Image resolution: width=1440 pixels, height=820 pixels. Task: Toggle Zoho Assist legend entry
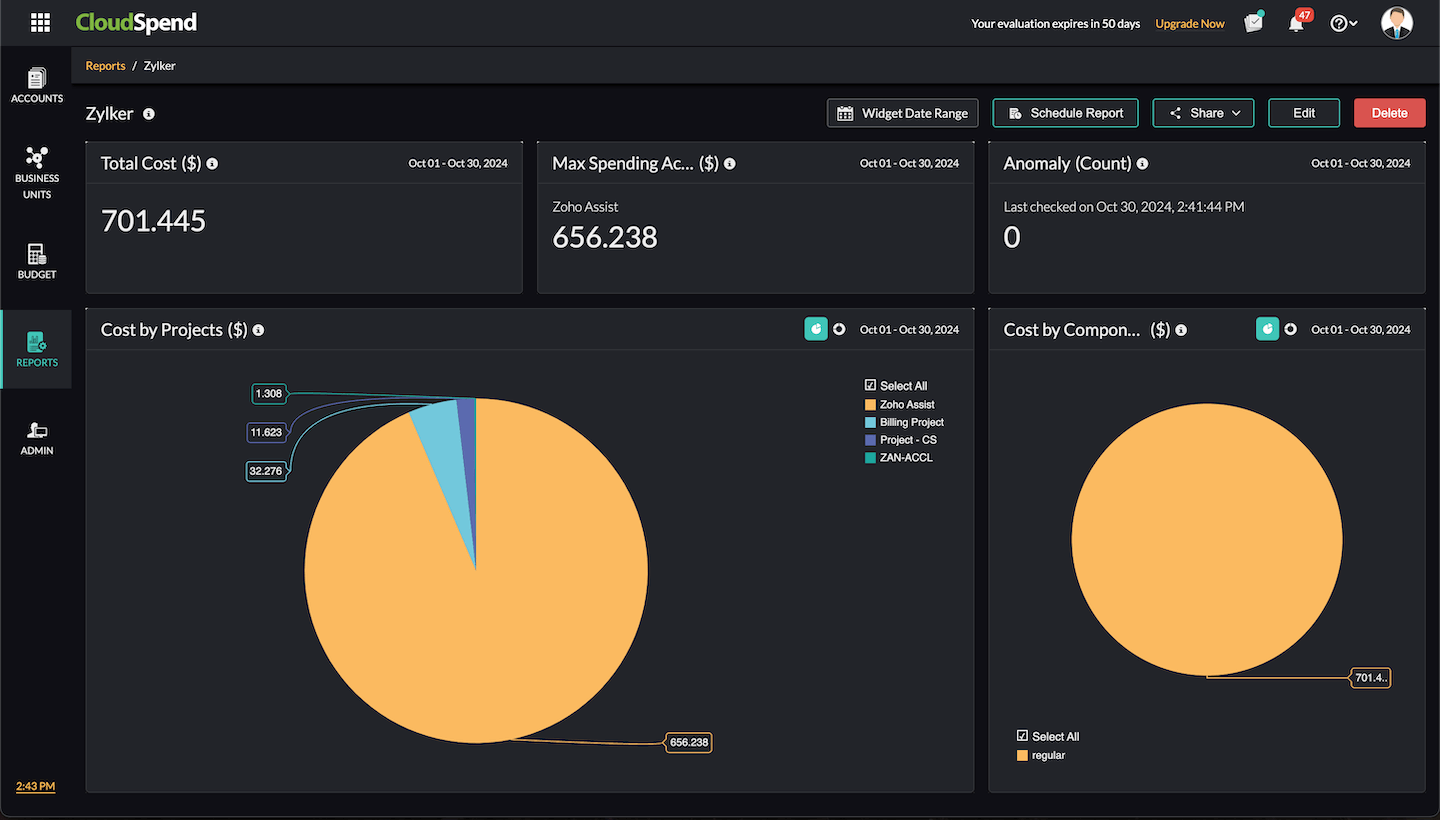point(906,405)
